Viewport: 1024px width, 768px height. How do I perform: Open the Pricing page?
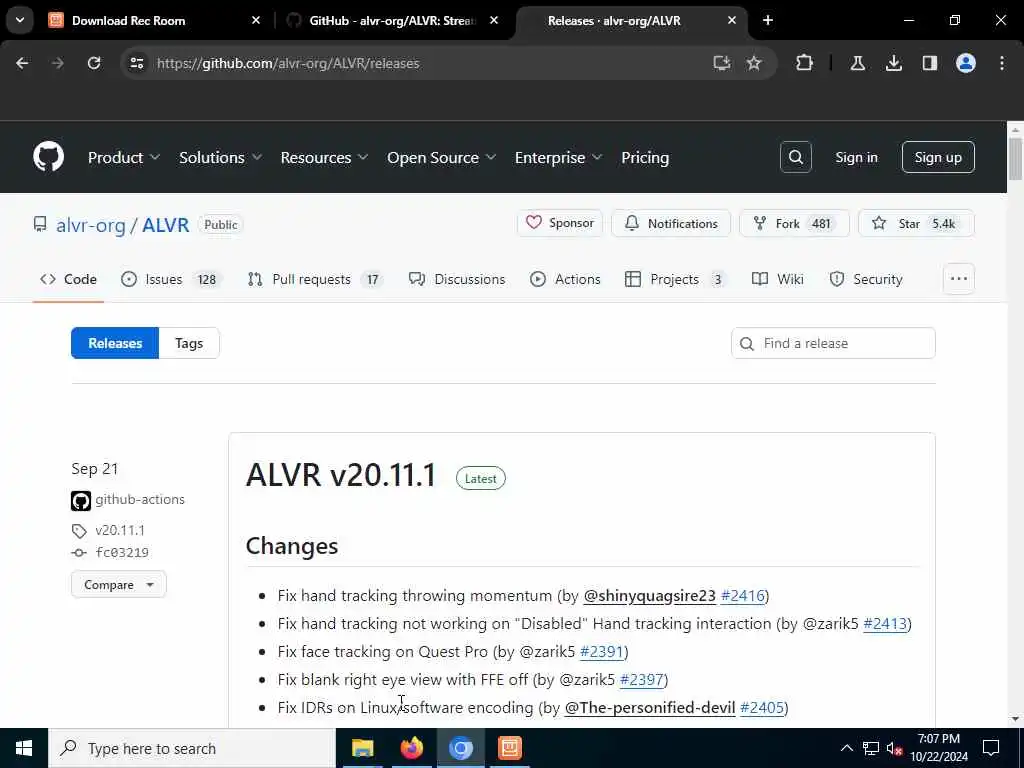click(x=645, y=157)
